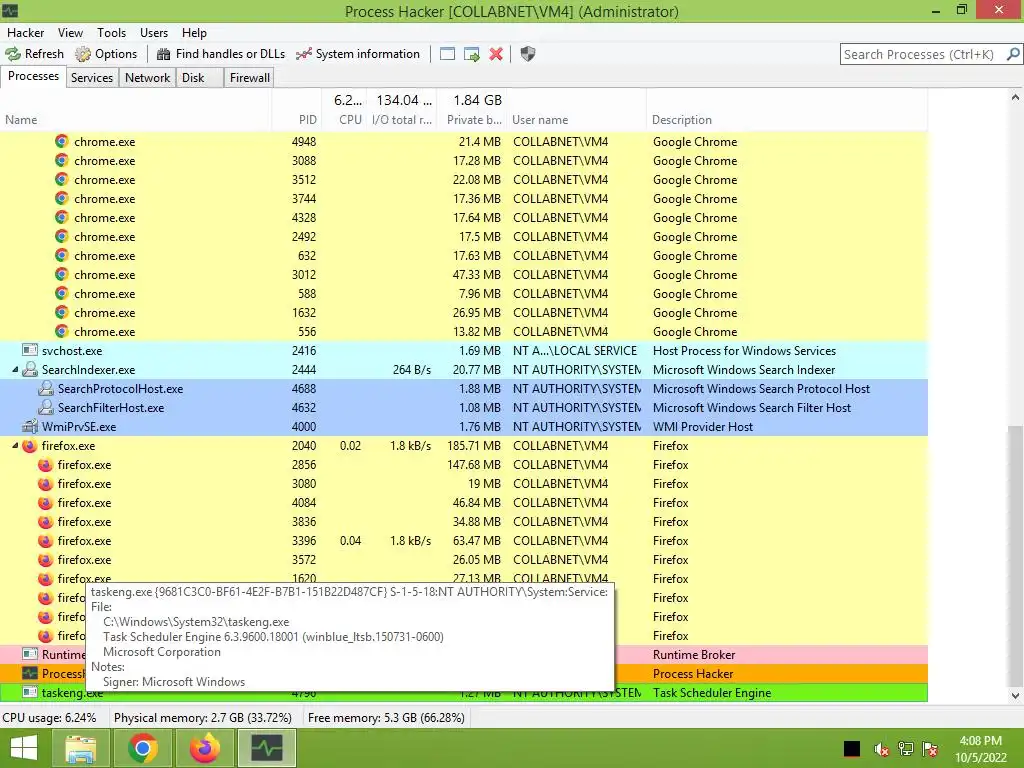Click the Task Scheduler Engine description
Screen dimensions: 1024x768
pyautogui.click(x=712, y=693)
